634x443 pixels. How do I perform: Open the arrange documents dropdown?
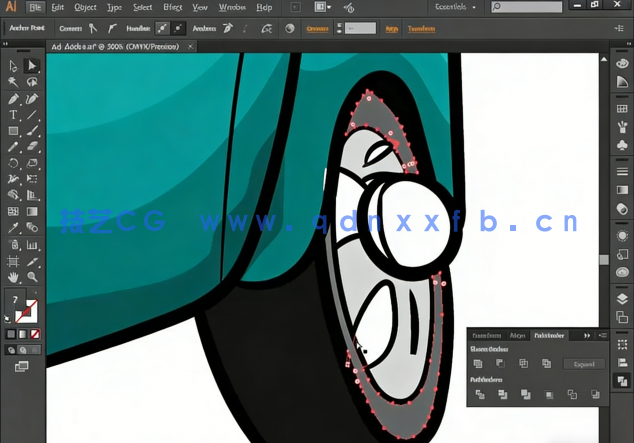coord(323,7)
